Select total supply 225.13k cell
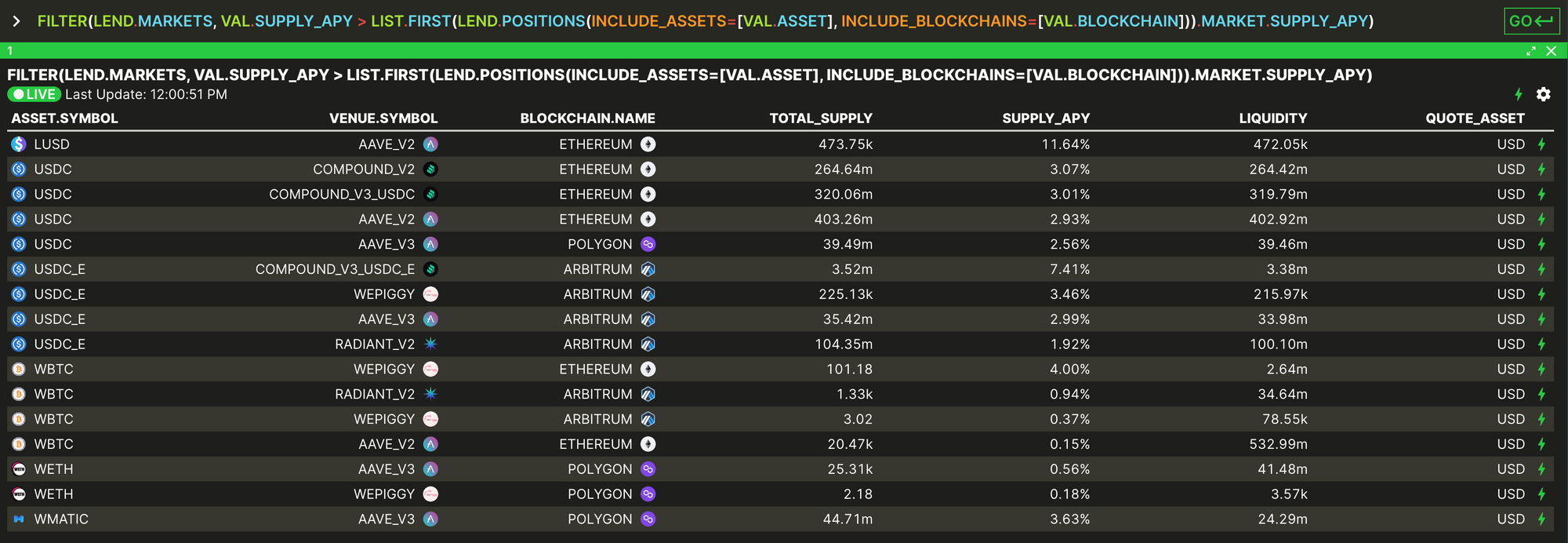Screen dimensions: 1568x543 (846, 294)
